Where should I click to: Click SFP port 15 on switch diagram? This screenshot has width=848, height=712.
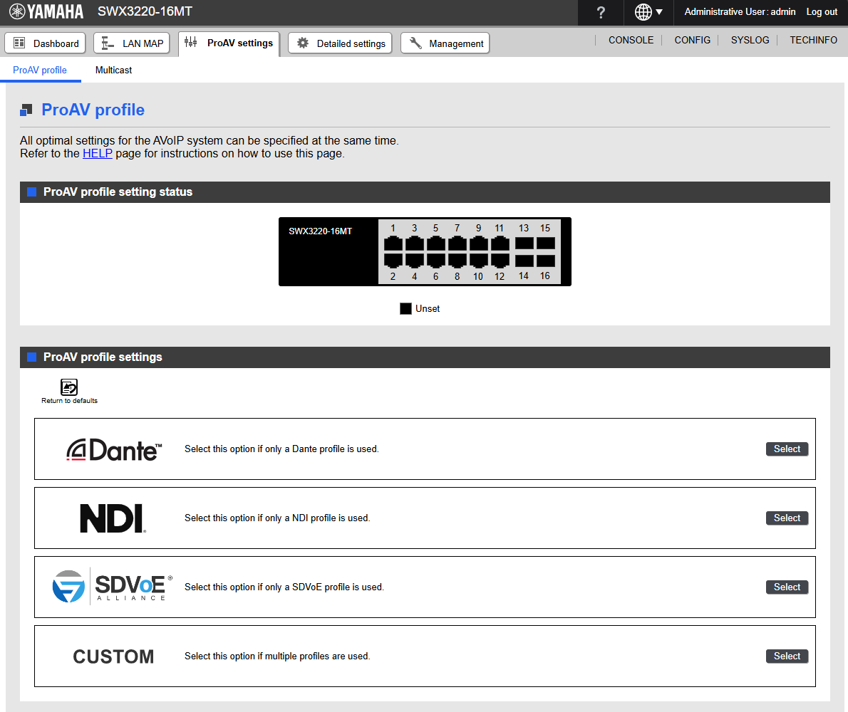[545, 243]
